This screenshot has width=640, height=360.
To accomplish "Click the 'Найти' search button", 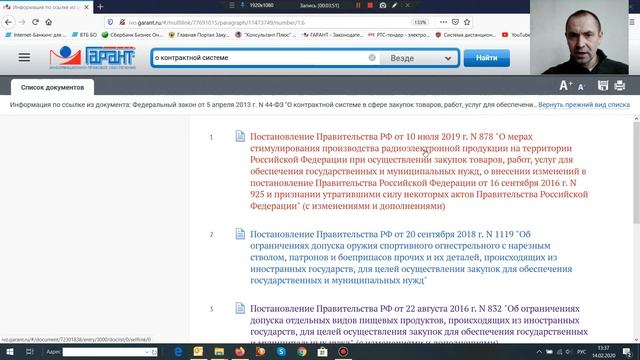I will [x=487, y=58].
